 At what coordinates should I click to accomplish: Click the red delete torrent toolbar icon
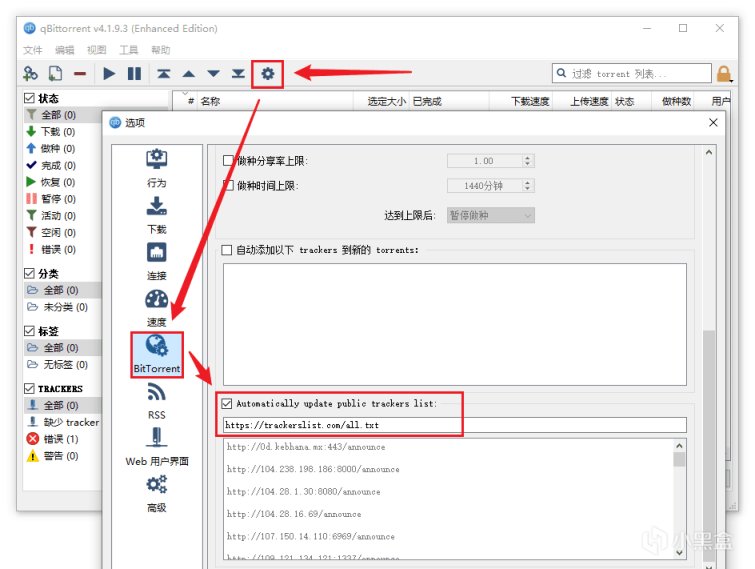pyautogui.click(x=80, y=74)
